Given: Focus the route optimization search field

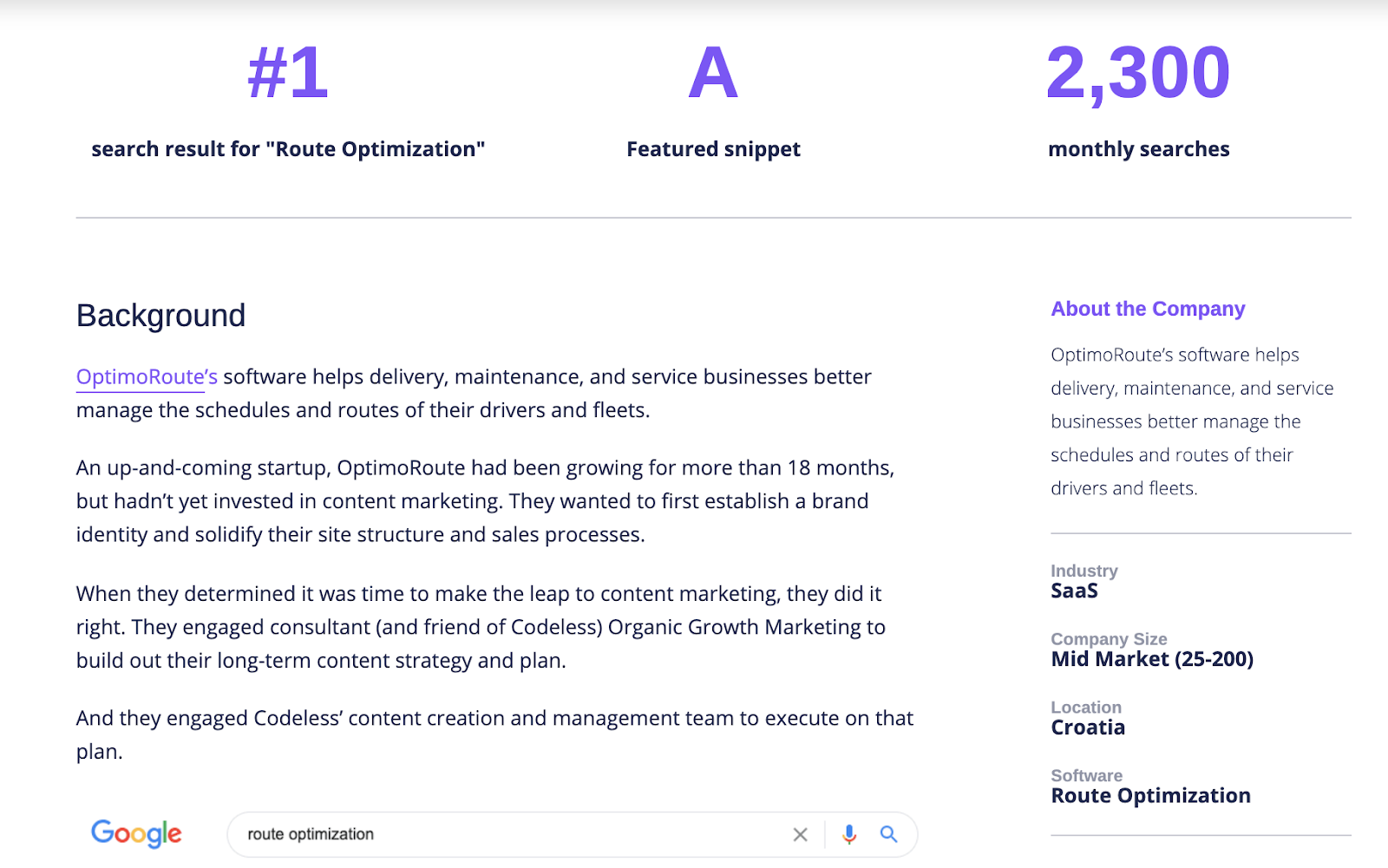Looking at the screenshot, I should click(512, 834).
